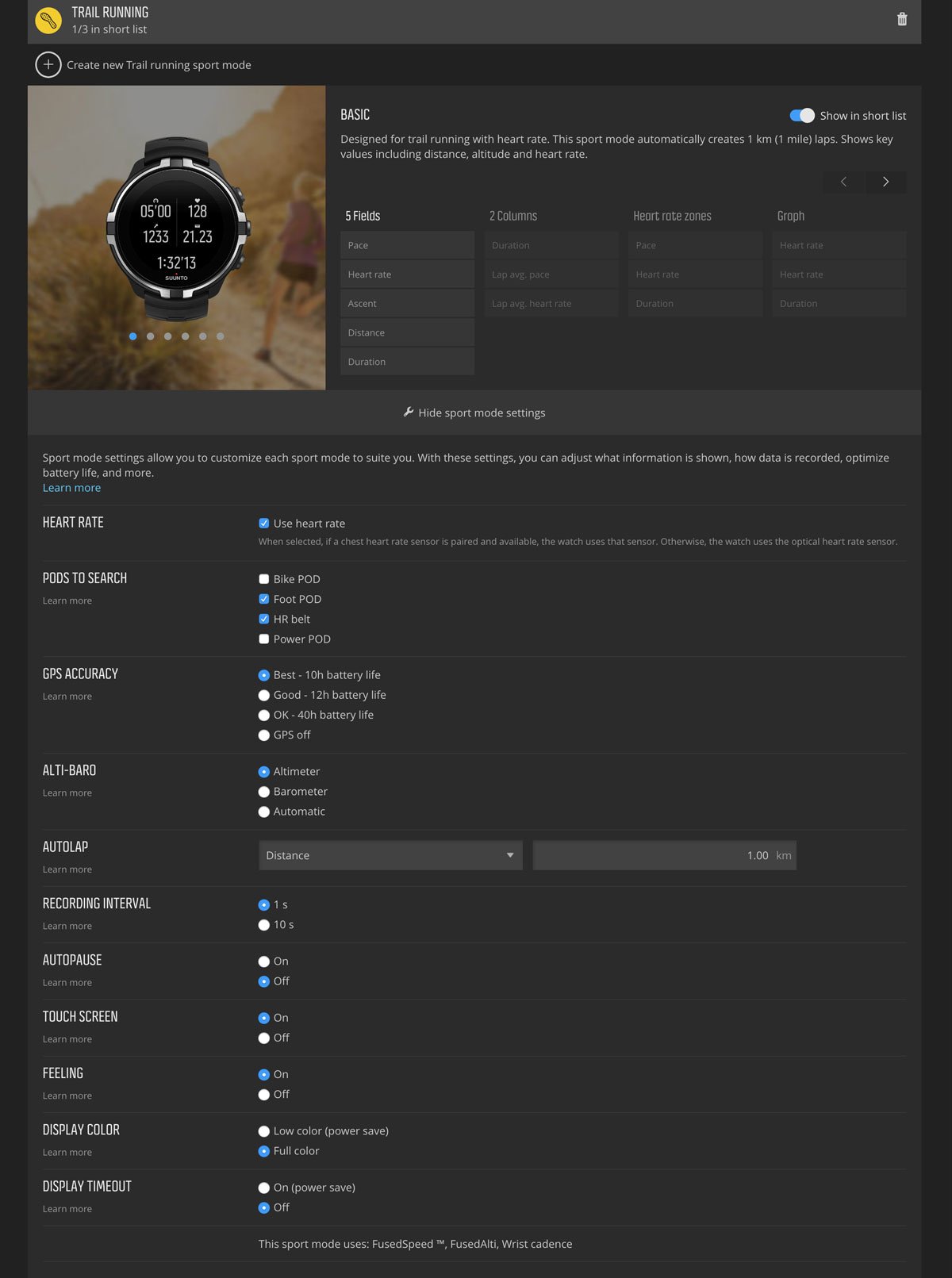This screenshot has width=952, height=1278.
Task: Disable Foot POD search
Action: click(263, 599)
